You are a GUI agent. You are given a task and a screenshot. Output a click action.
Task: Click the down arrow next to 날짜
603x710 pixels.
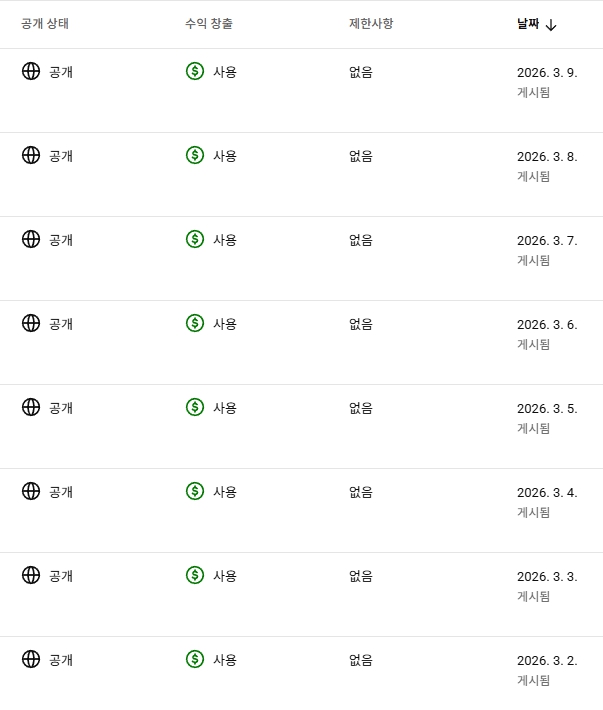pyautogui.click(x=551, y=25)
